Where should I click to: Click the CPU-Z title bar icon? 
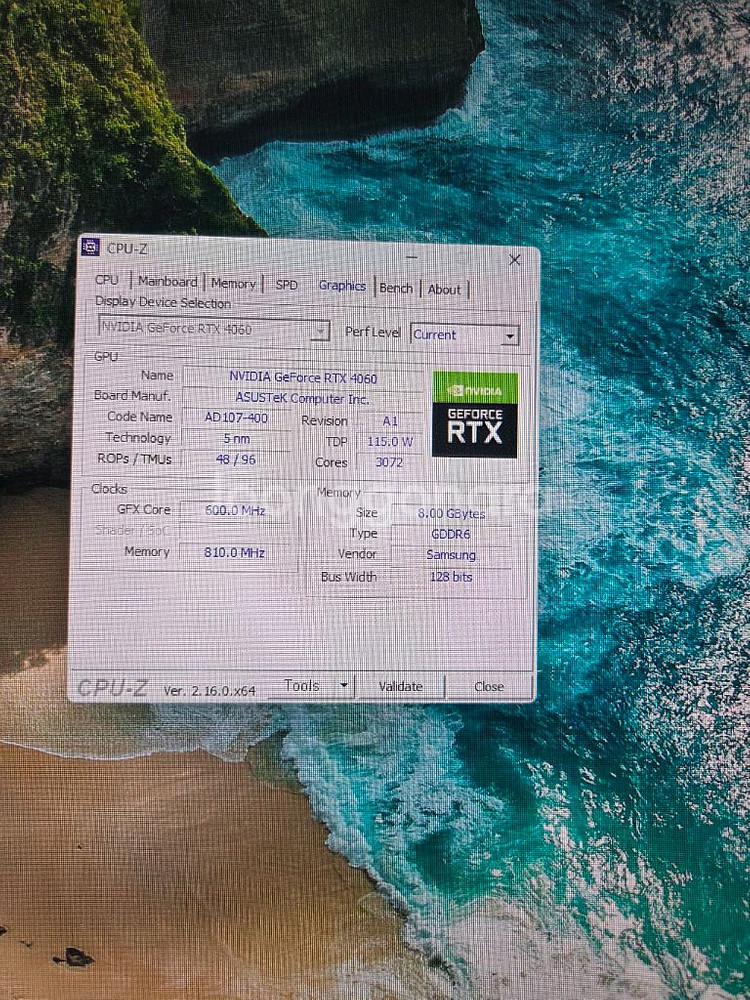pos(91,247)
